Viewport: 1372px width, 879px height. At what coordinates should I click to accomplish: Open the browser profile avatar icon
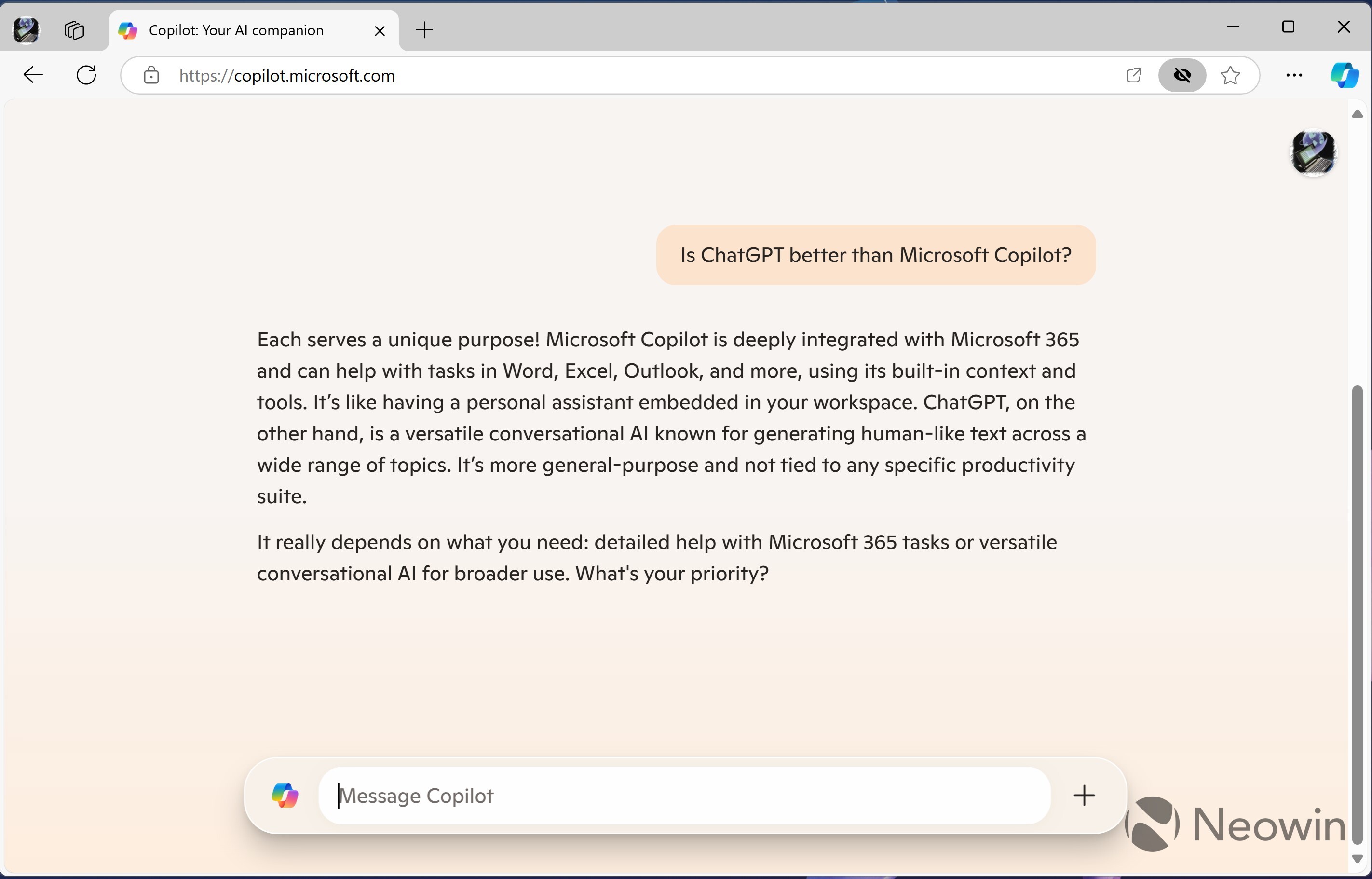point(26,30)
